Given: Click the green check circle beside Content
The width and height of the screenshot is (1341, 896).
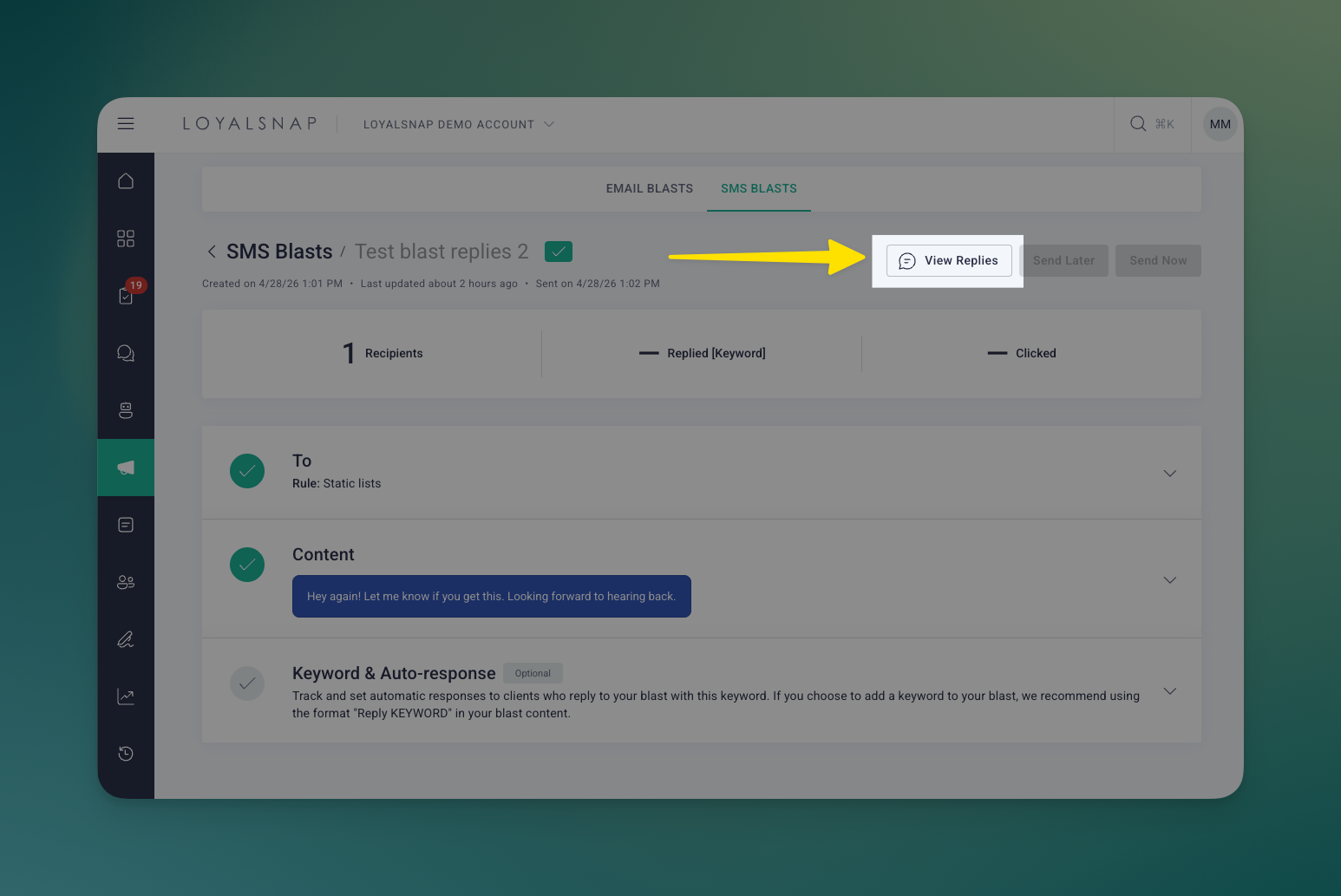Looking at the screenshot, I should click(x=247, y=565).
